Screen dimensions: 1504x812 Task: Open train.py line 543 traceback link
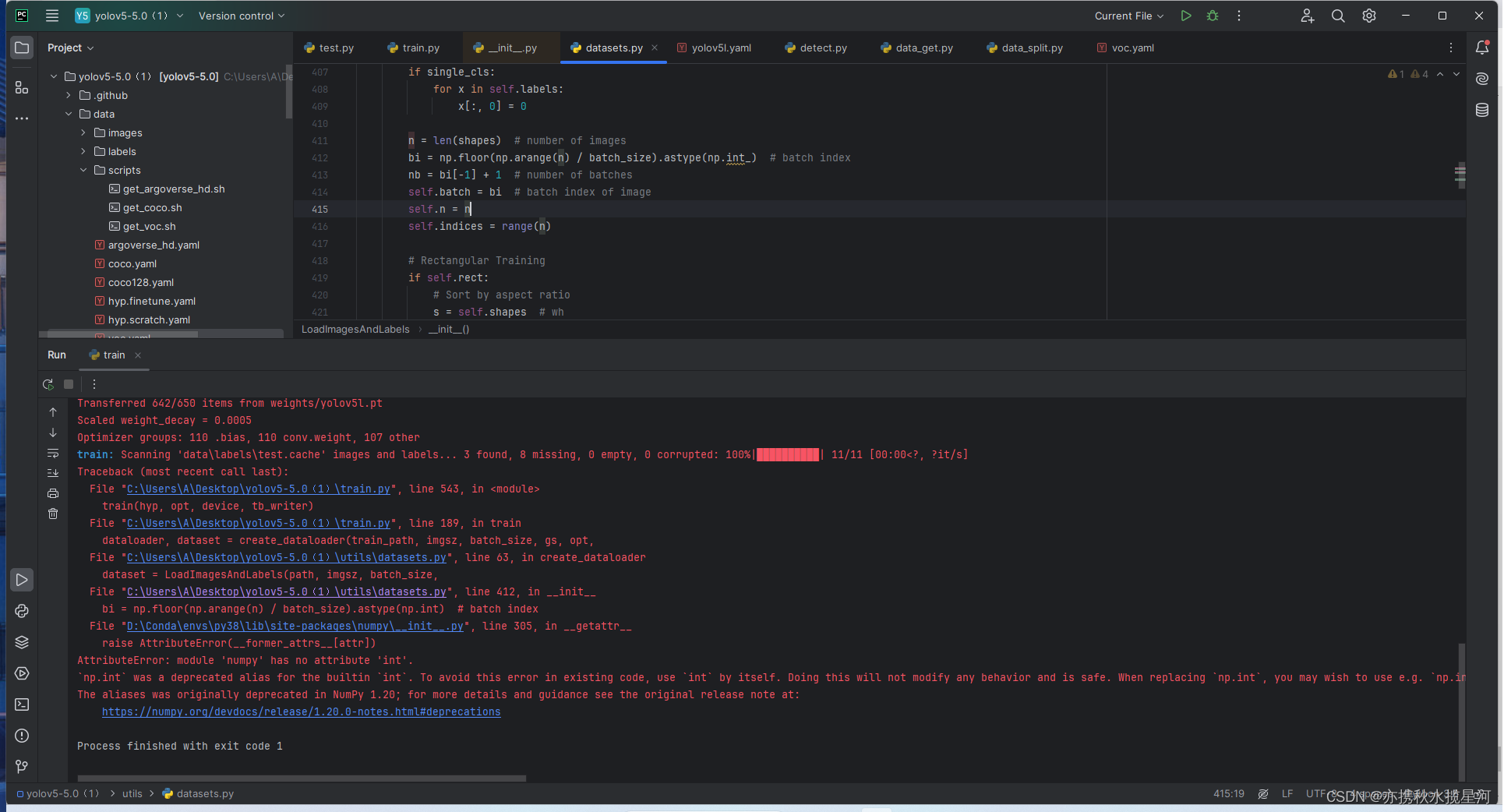(259, 489)
